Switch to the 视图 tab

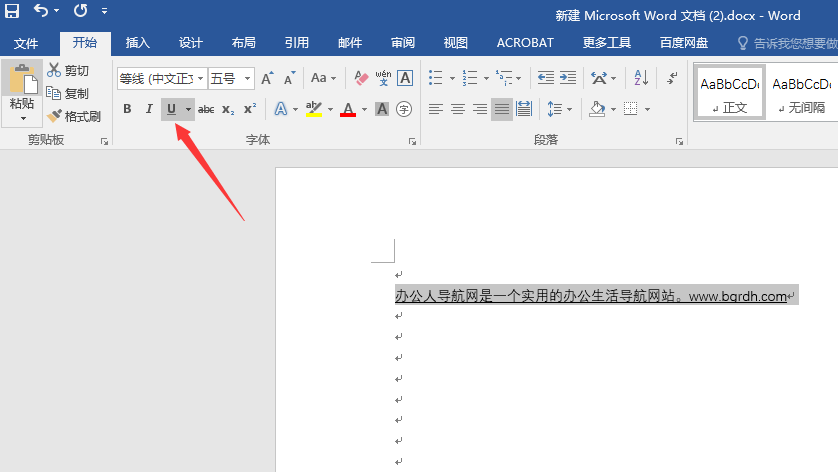coord(455,43)
